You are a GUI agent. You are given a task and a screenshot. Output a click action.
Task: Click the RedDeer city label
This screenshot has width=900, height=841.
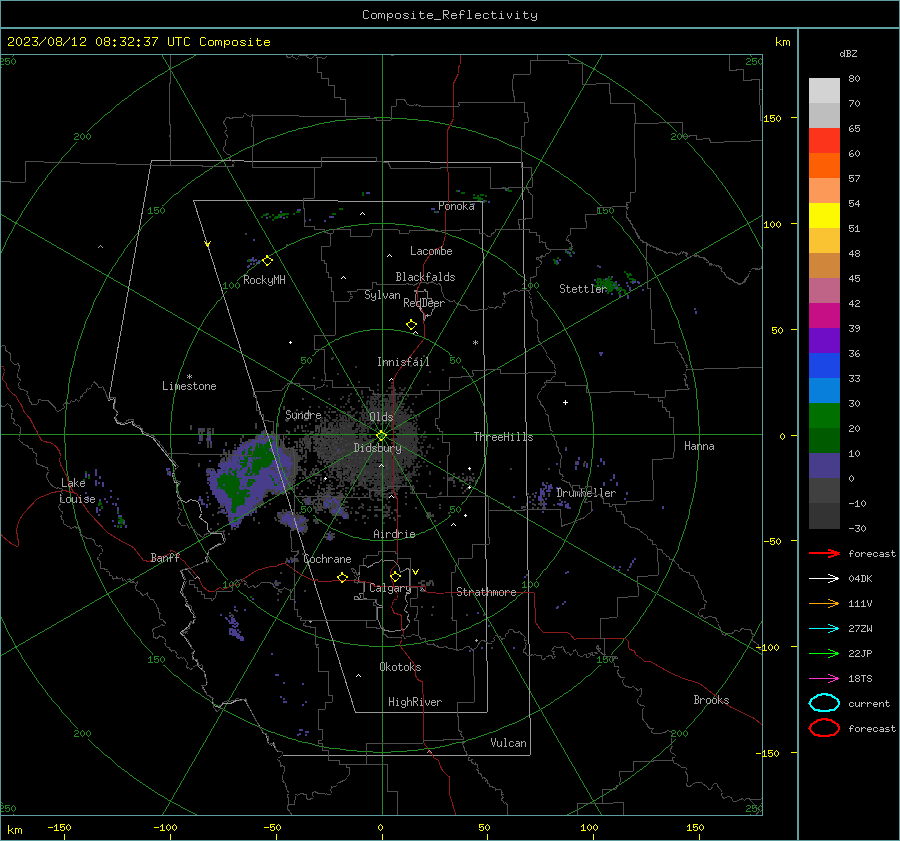click(424, 303)
